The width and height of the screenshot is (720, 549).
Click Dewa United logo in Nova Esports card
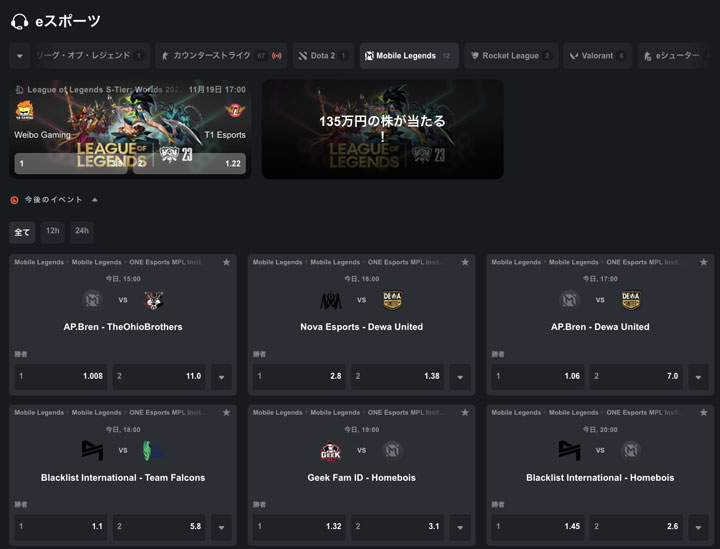pos(392,300)
